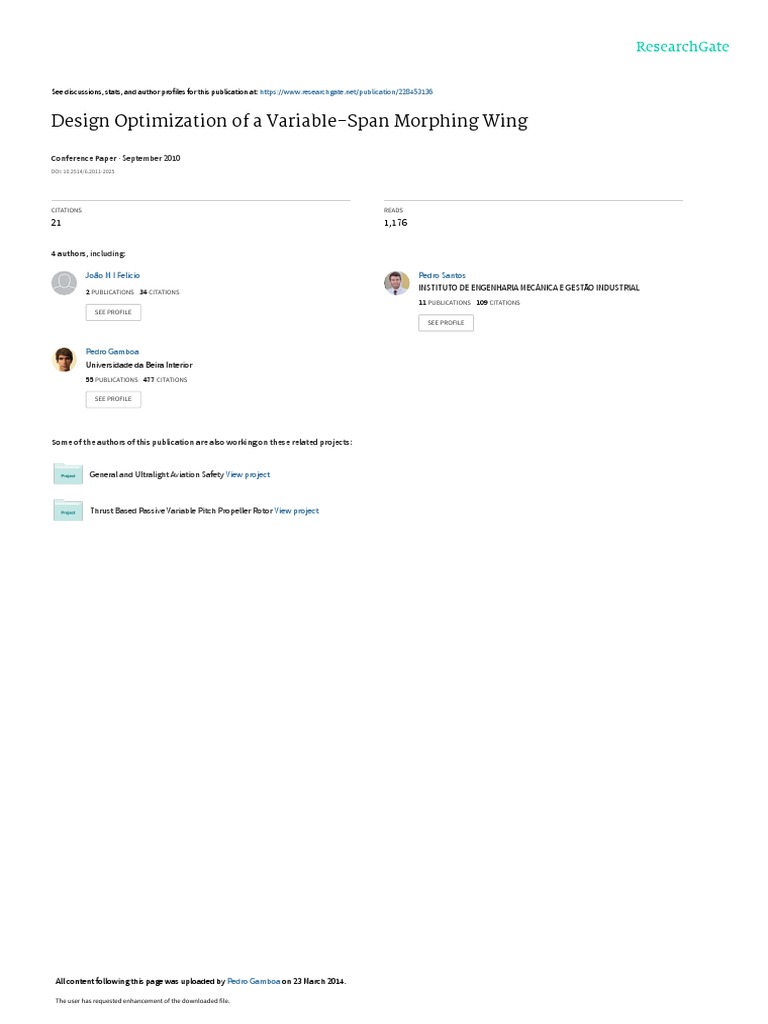Viewport: 768px width, 1024px height.
Task: Click See Profile button under João Felício
Action: 113,312
